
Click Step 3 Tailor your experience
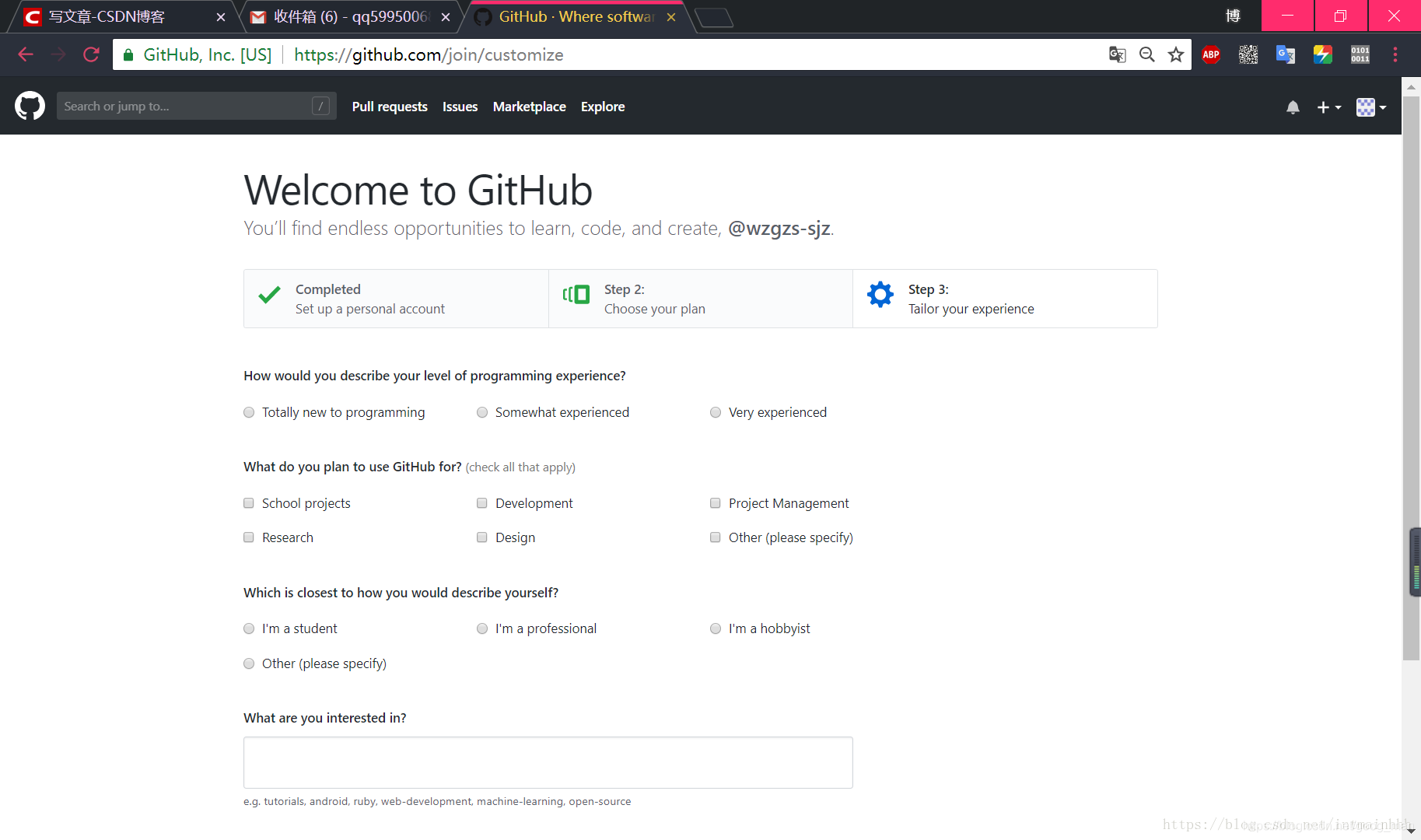(1005, 299)
